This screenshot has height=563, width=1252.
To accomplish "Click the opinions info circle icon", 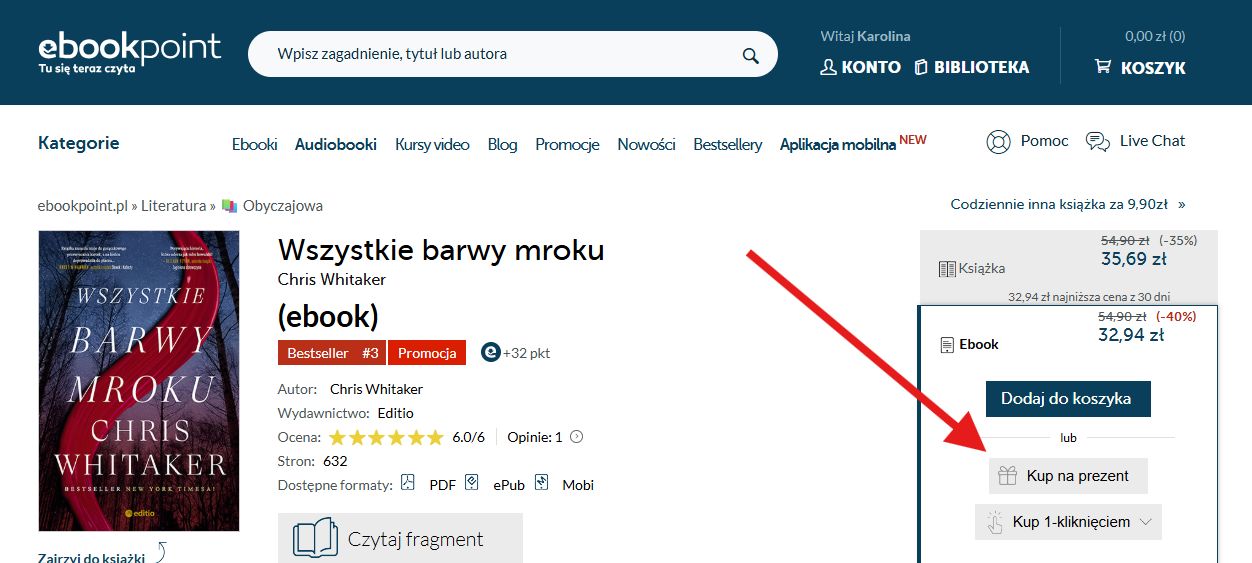I will tap(576, 437).
